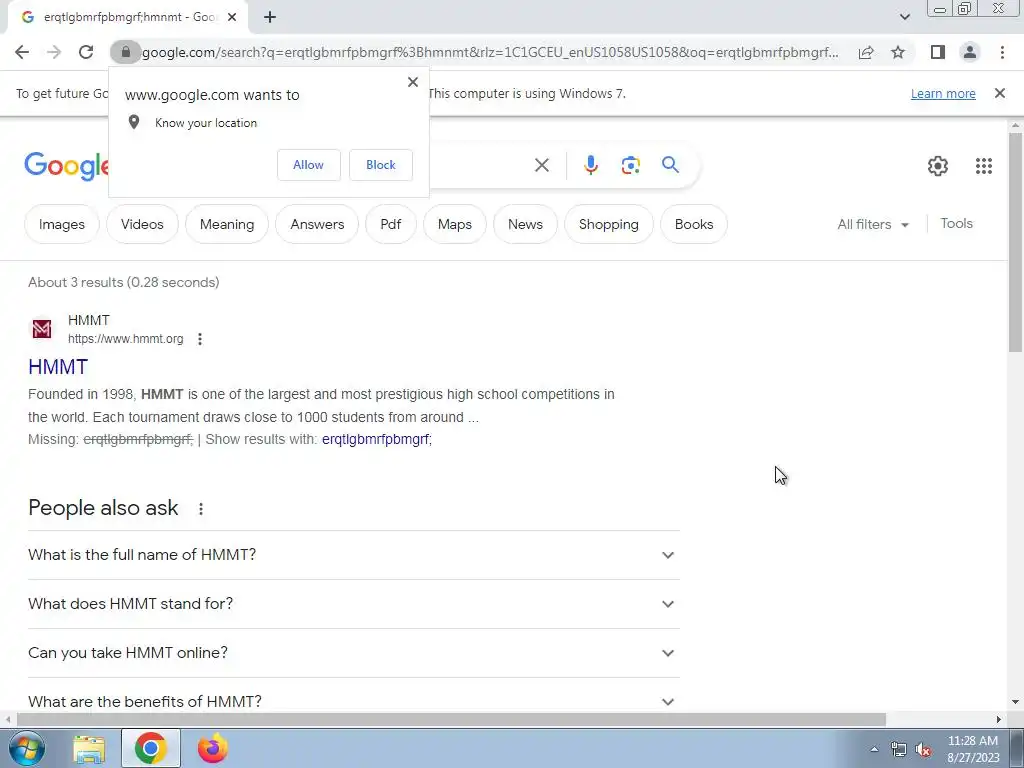The width and height of the screenshot is (1024, 768).
Task: Open the All filters dropdown
Action: pyautogui.click(x=872, y=224)
